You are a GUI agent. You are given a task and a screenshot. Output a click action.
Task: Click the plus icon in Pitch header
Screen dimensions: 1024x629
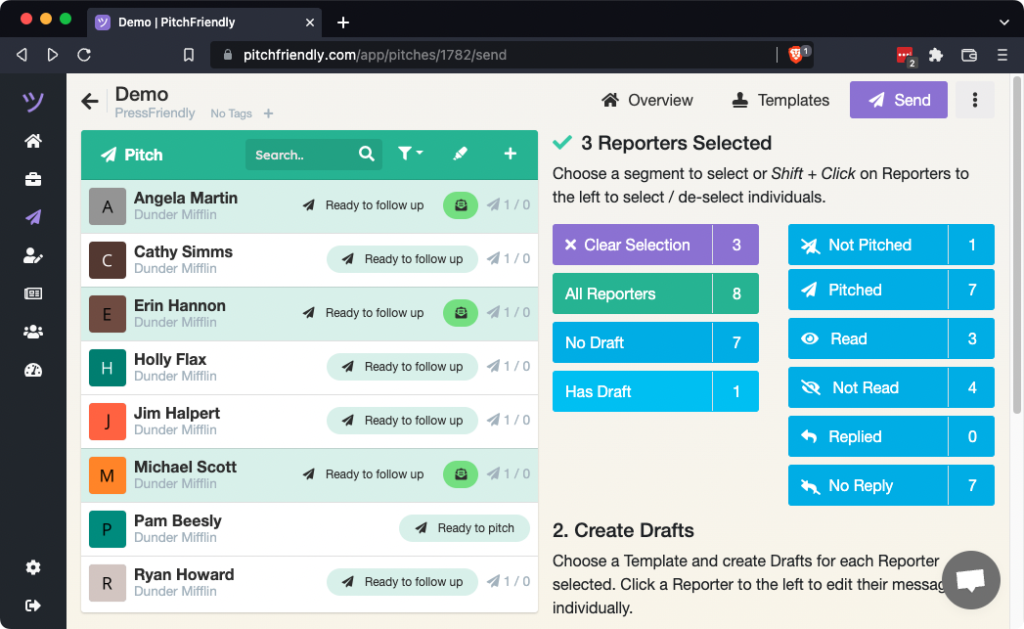pyautogui.click(x=510, y=154)
